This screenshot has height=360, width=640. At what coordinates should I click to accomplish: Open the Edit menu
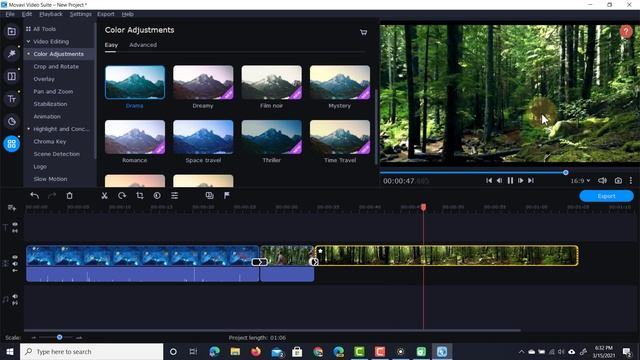pyautogui.click(x=27, y=14)
